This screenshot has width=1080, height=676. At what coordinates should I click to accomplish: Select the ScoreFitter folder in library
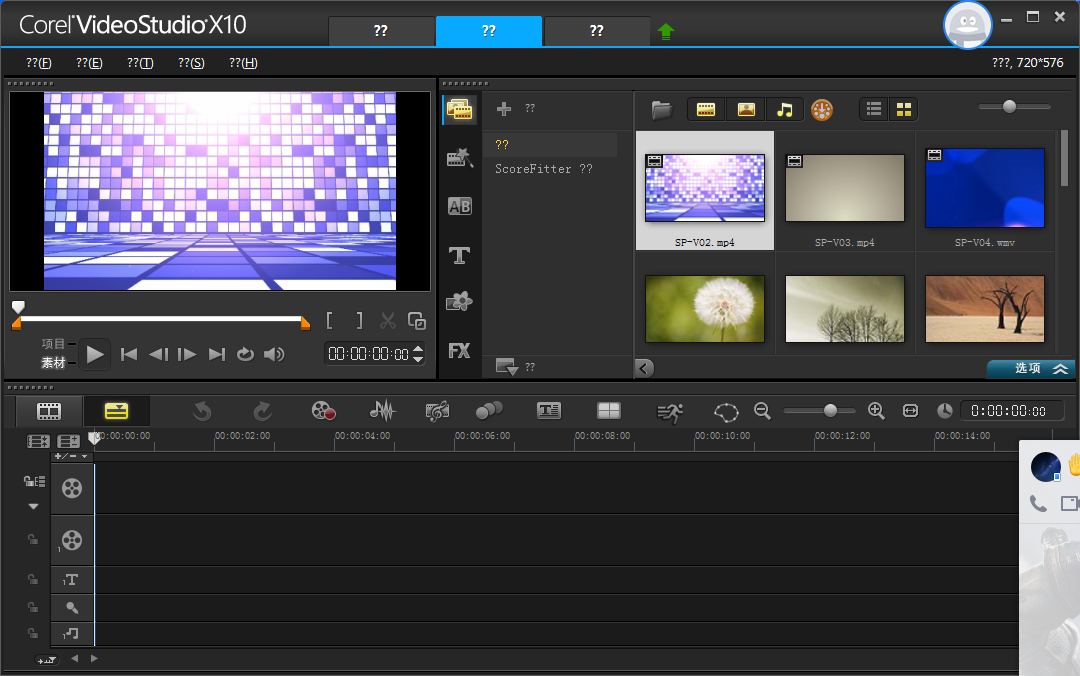pyautogui.click(x=543, y=169)
